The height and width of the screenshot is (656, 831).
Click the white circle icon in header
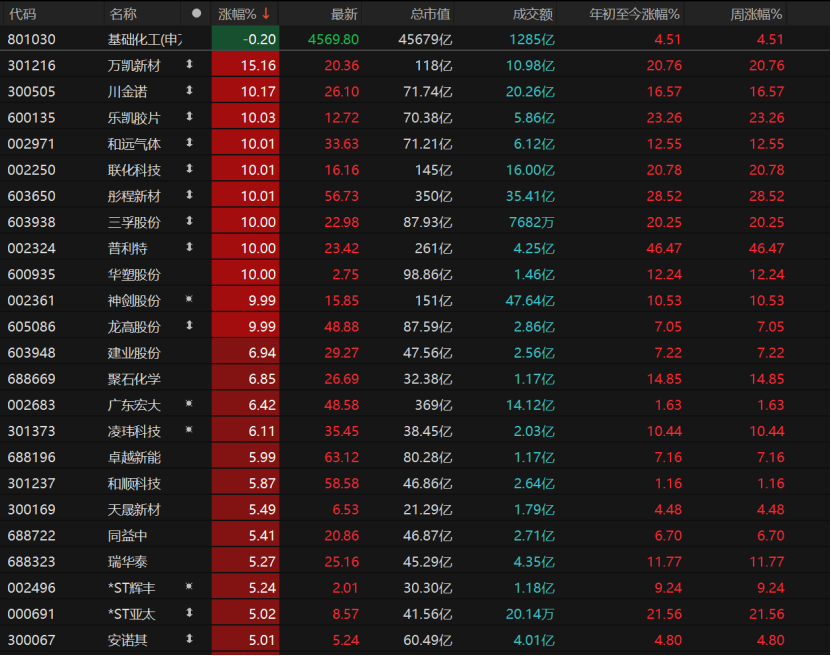click(x=196, y=14)
